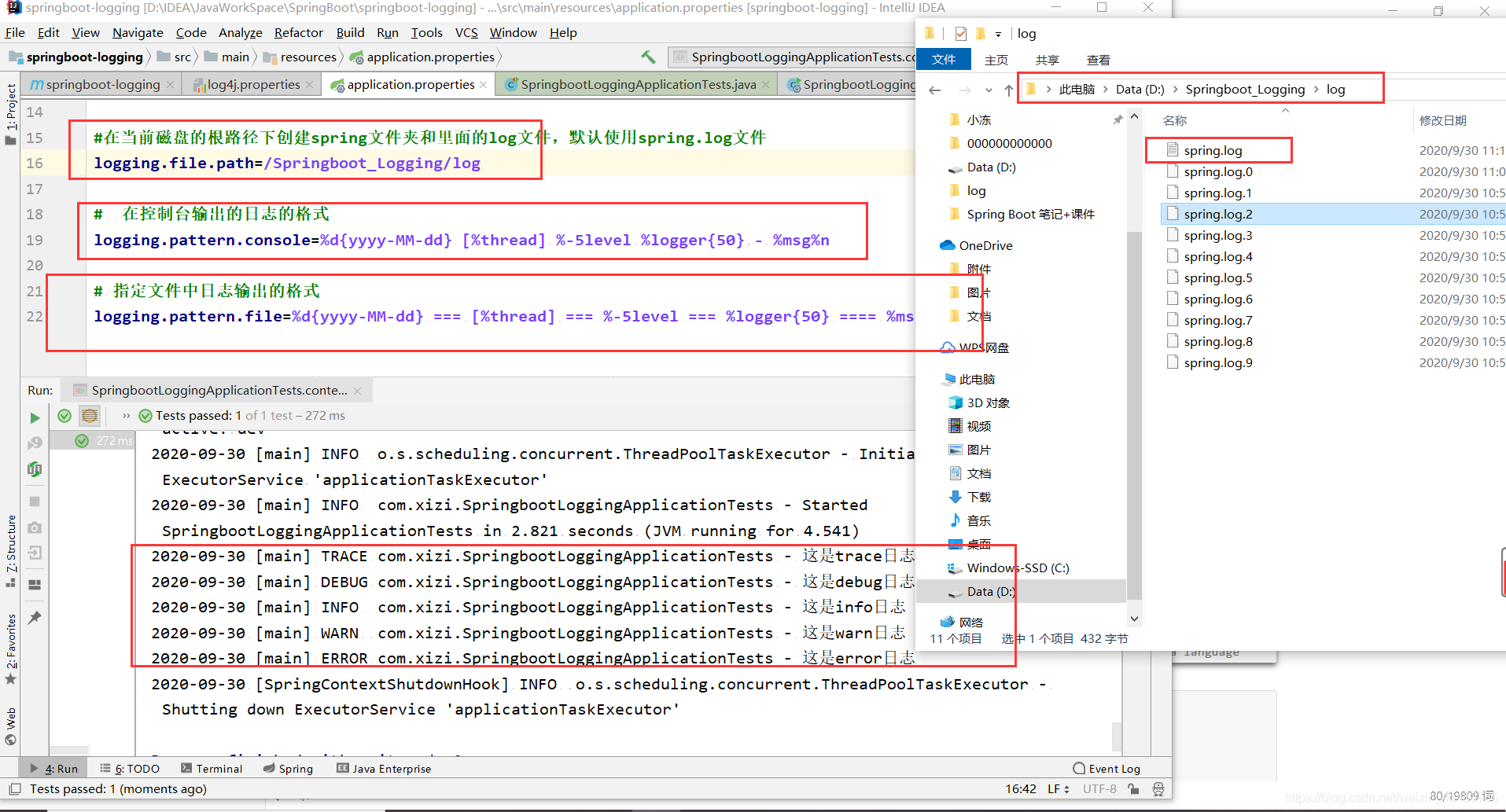Image resolution: width=1506 pixels, height=812 pixels.
Task: Open the Refactor menu
Action: pyautogui.click(x=298, y=33)
